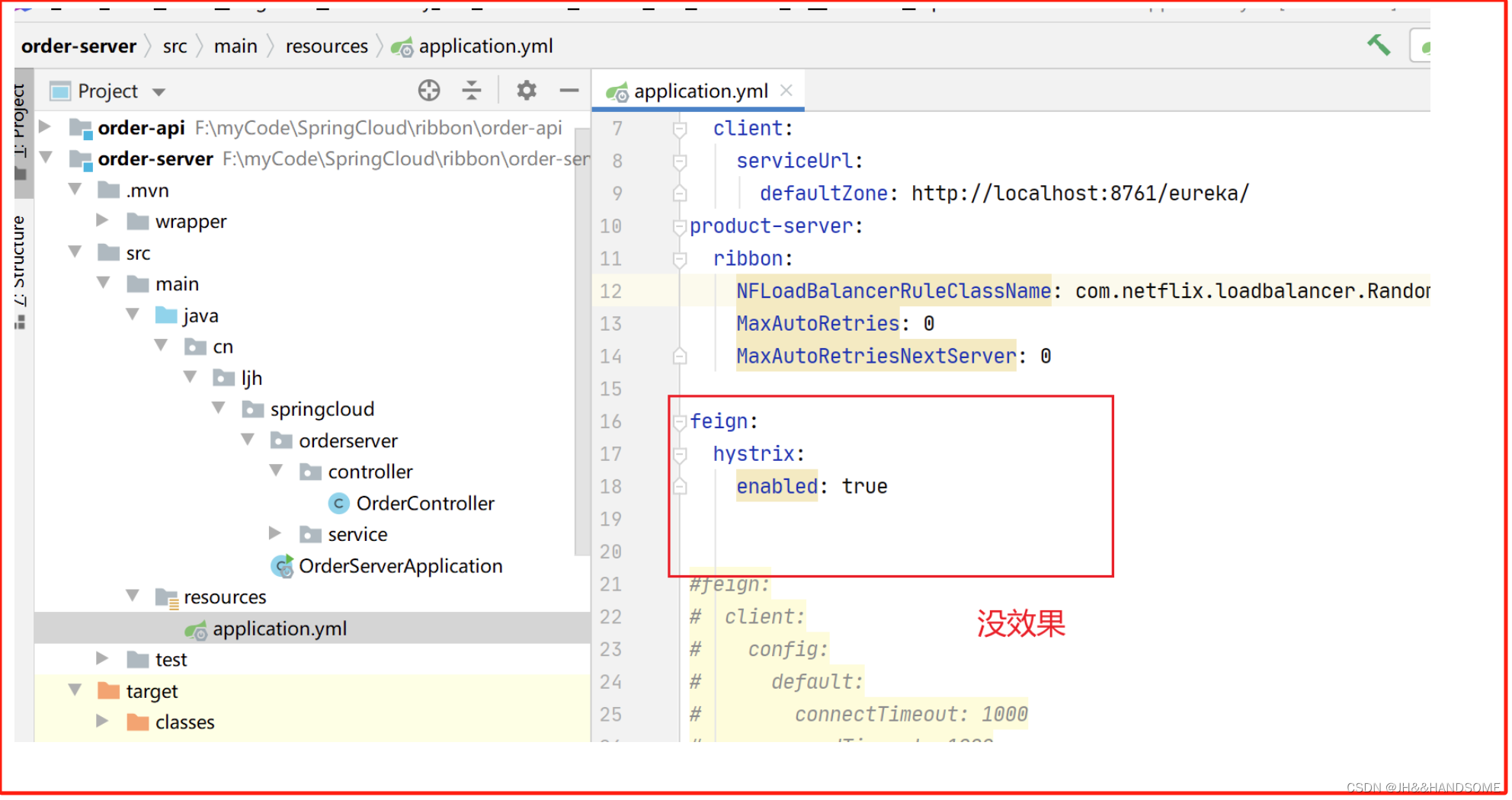
Task: Open the Project view dropdown
Action: tap(159, 92)
